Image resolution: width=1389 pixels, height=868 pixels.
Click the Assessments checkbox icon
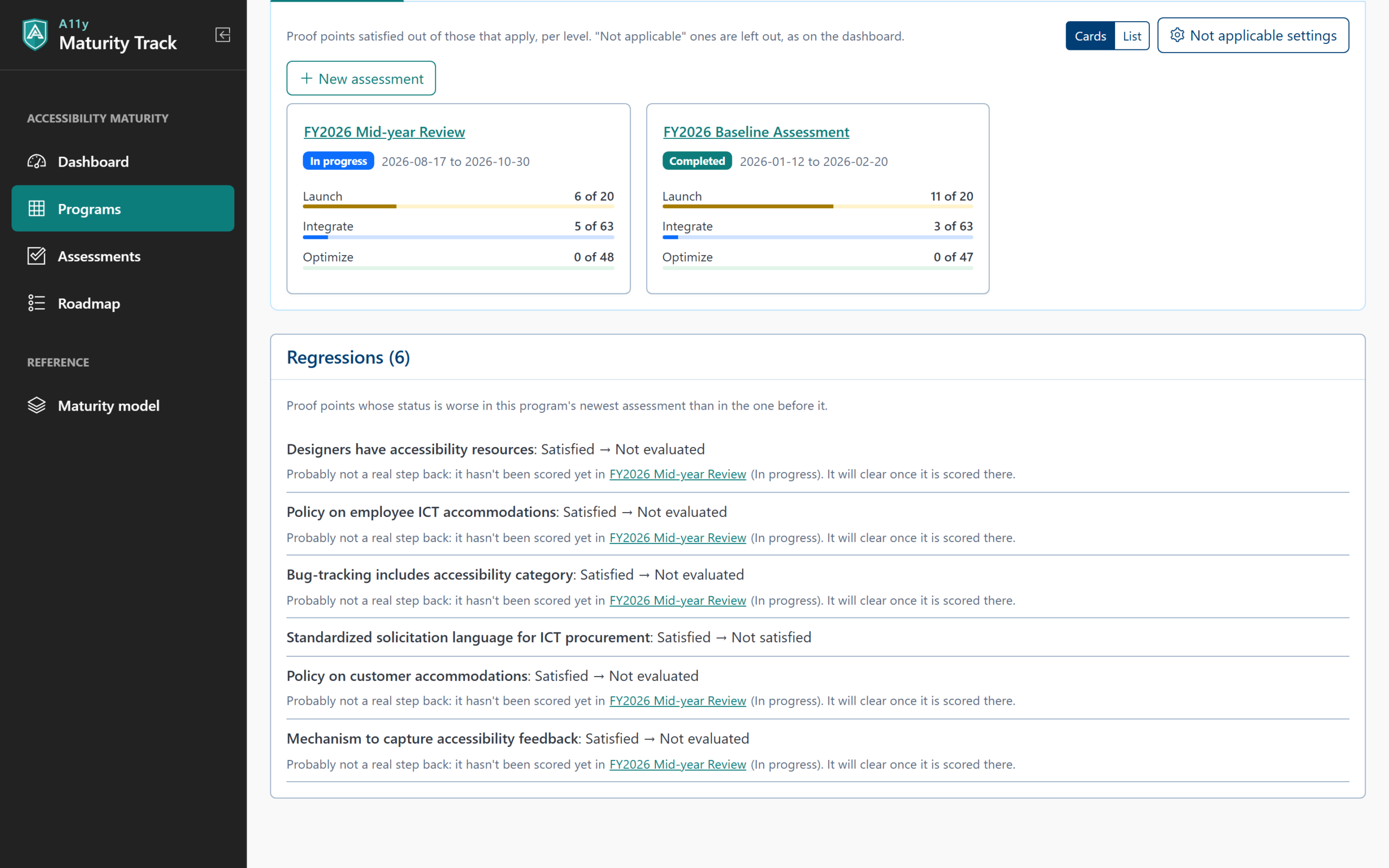pos(37,256)
